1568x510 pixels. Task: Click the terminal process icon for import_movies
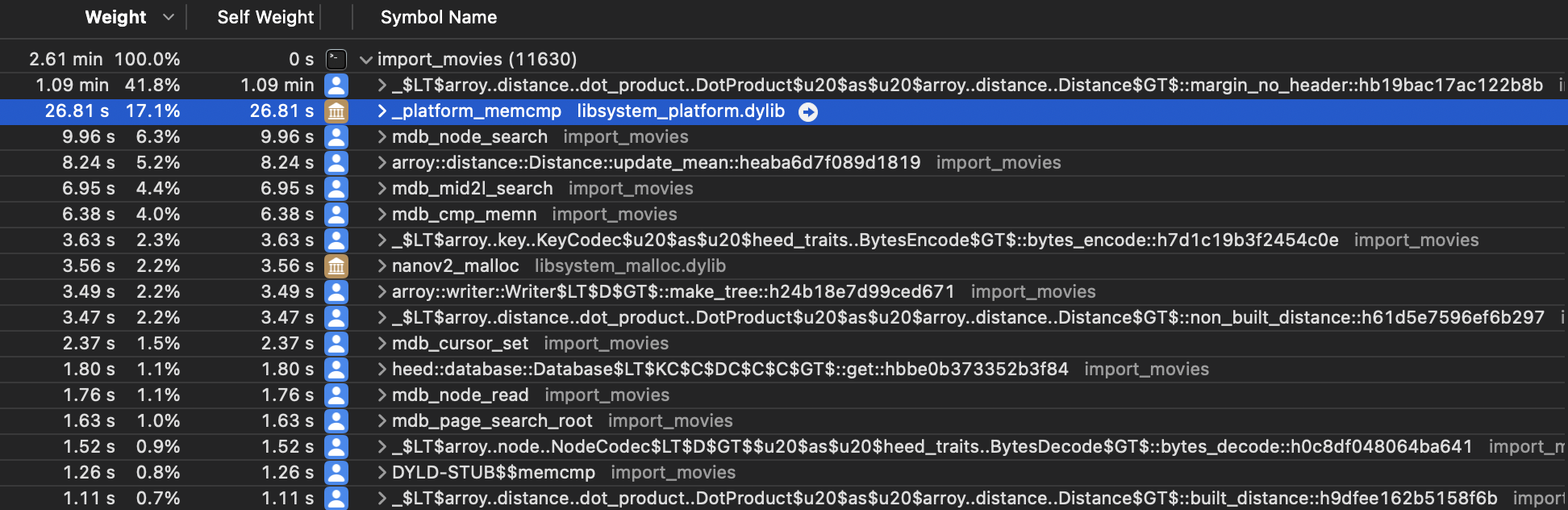tap(336, 60)
